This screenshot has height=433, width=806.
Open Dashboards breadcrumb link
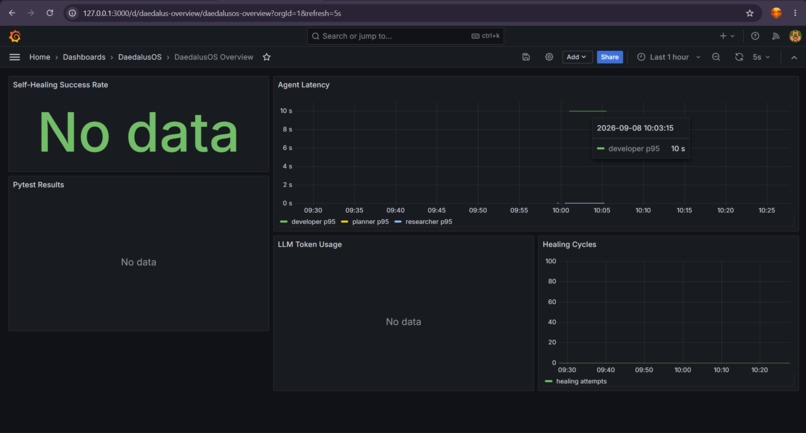(84, 57)
